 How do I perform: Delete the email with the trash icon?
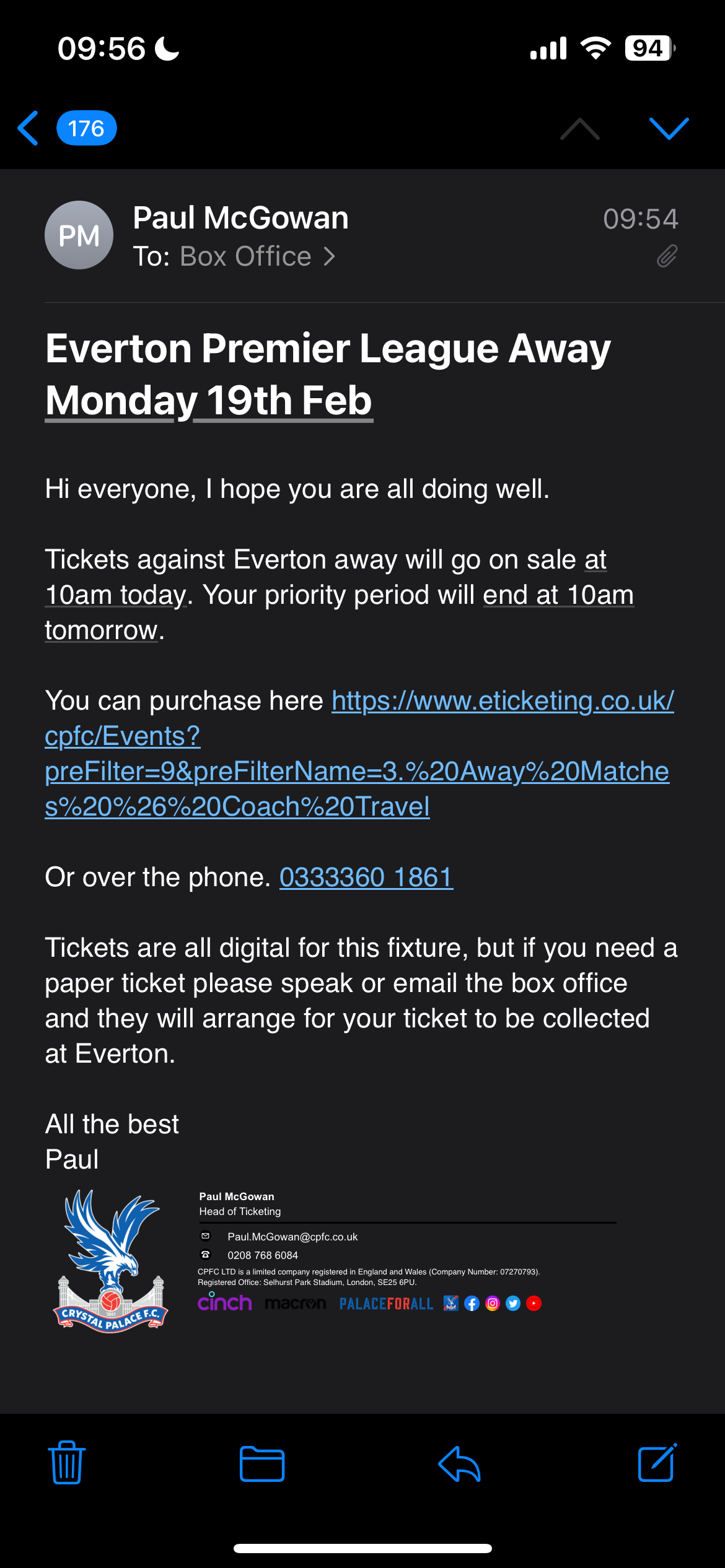coord(67,1463)
